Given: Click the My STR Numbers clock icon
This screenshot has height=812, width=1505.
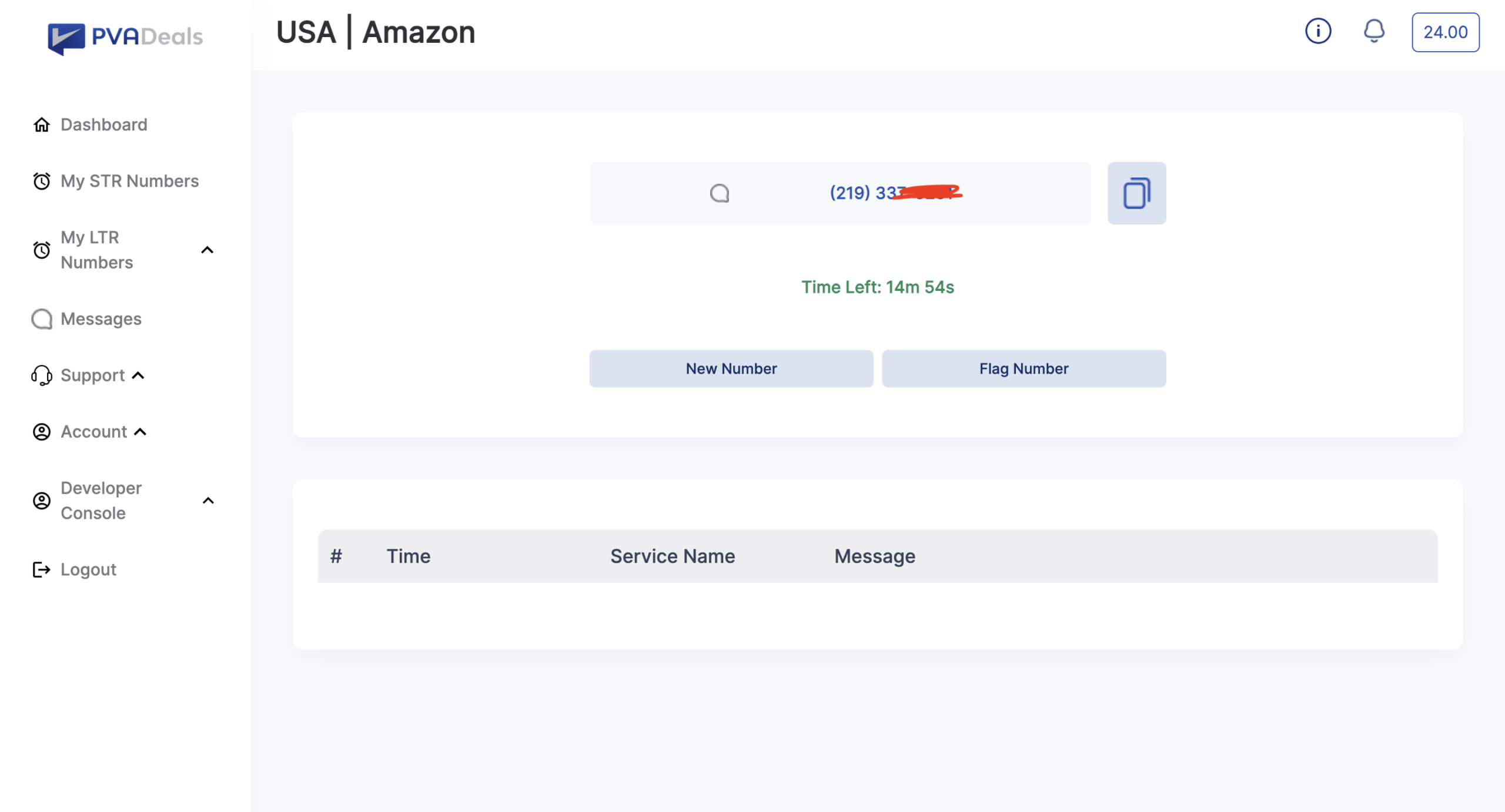Looking at the screenshot, I should (41, 181).
